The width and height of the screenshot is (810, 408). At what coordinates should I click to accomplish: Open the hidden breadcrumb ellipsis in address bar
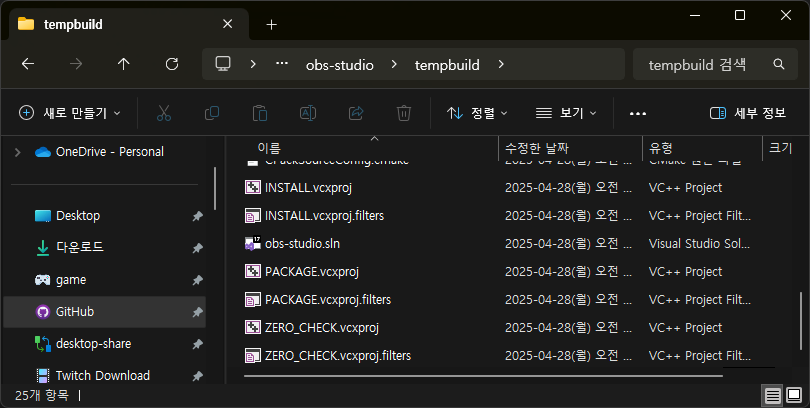pos(282,64)
